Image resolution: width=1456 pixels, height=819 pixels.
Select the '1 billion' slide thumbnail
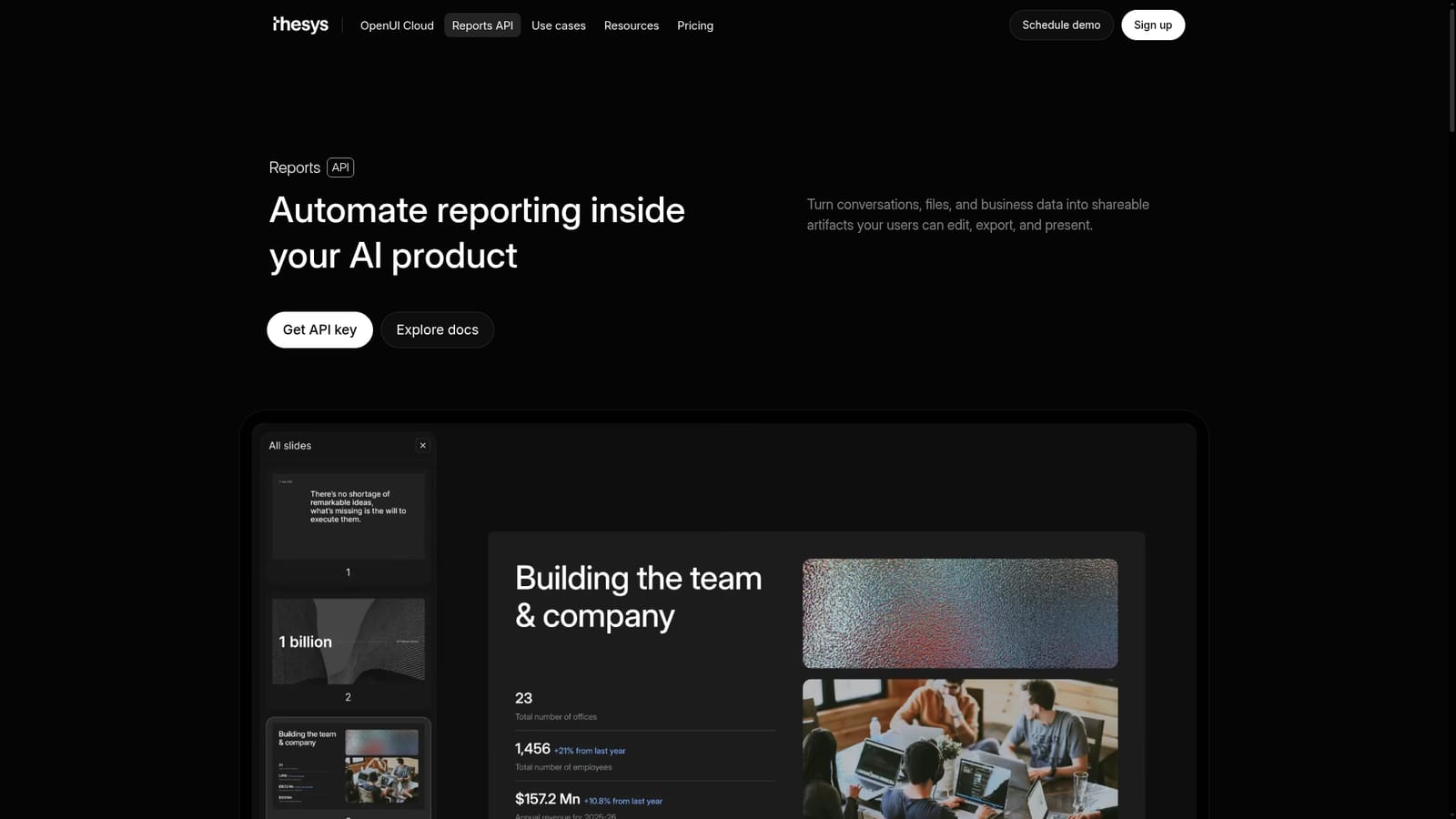[349, 642]
